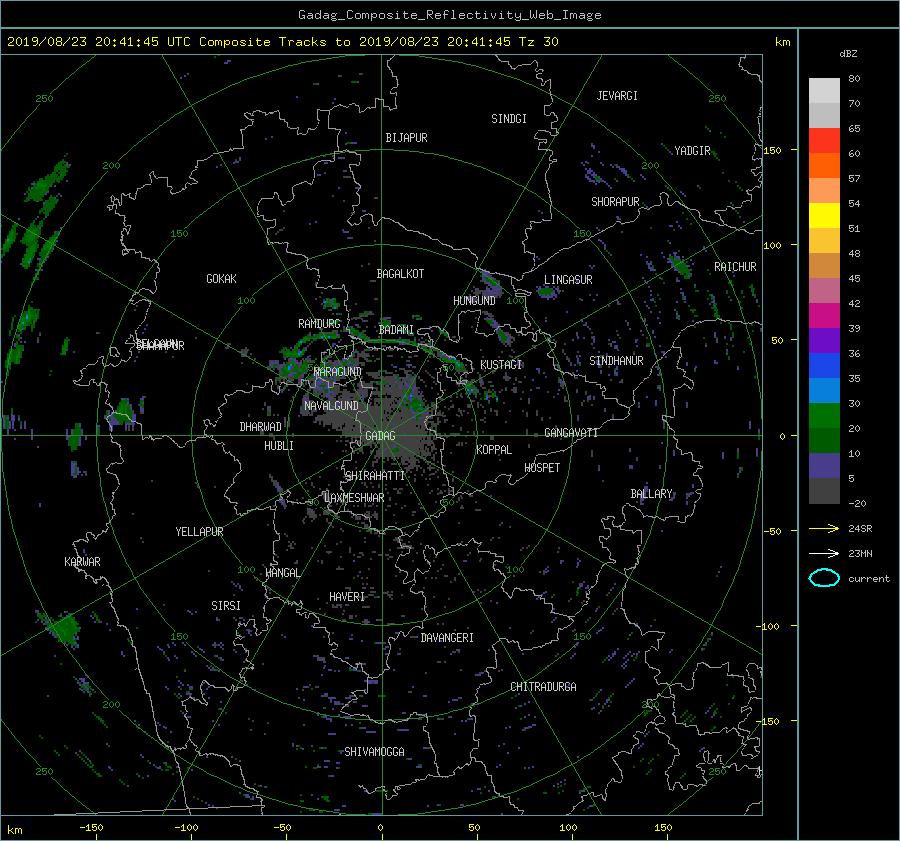Screen dimensions: 900x841
Task: Click the DHARWAD label
Action: click(x=261, y=427)
